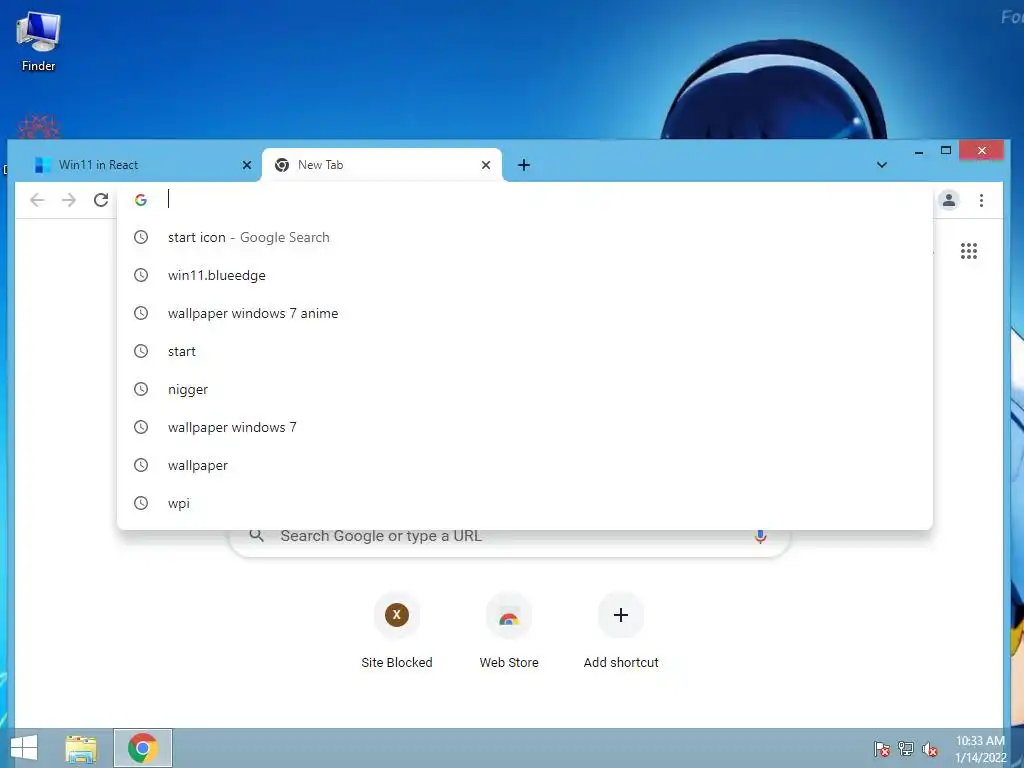Pick 'wallpaper windows 7 anime' suggestion
This screenshot has height=768, width=1024.
click(x=524, y=313)
